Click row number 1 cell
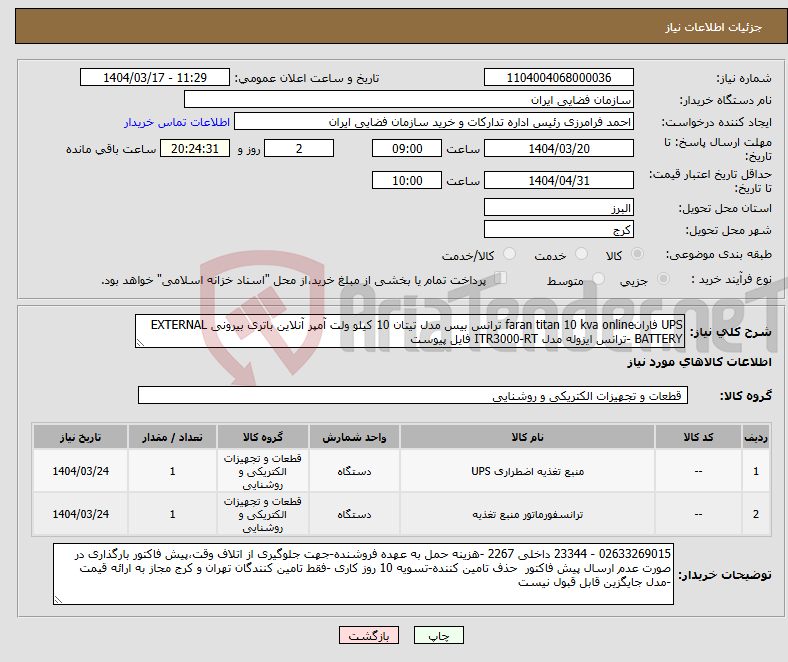The height and width of the screenshot is (662, 788). click(756, 471)
